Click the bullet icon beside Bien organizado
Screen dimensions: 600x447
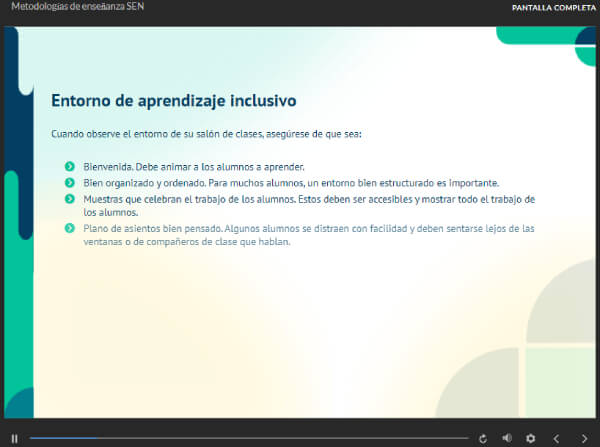point(70,183)
